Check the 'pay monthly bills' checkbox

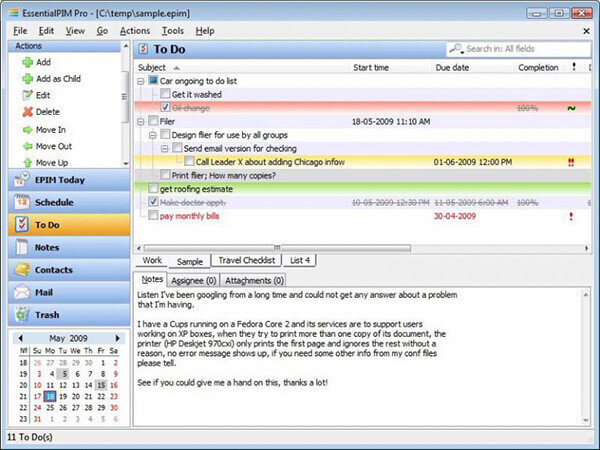click(153, 215)
